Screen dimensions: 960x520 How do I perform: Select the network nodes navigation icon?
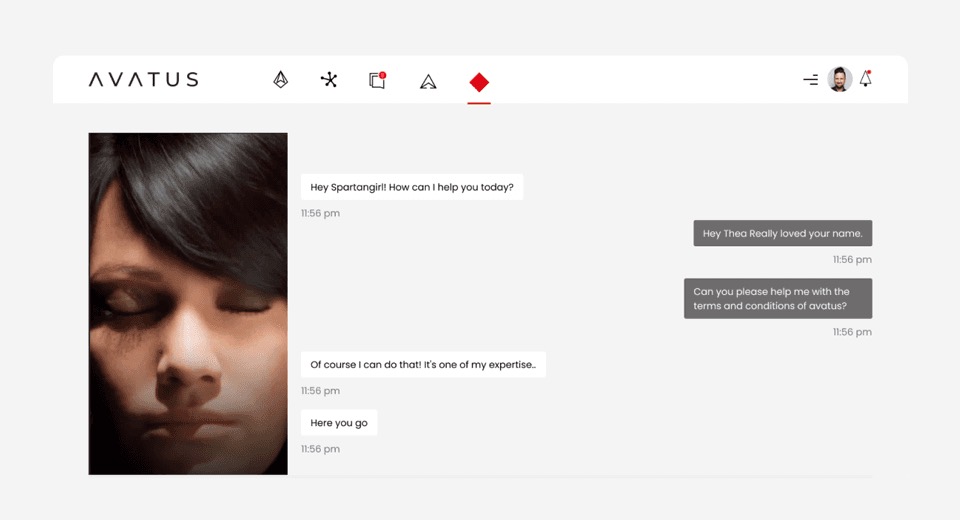click(329, 80)
